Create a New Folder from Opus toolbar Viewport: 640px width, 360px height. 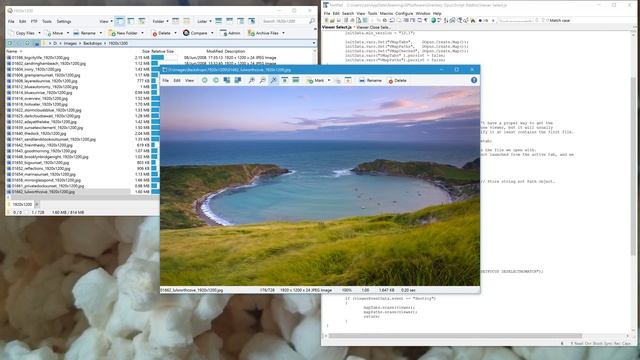123,33
